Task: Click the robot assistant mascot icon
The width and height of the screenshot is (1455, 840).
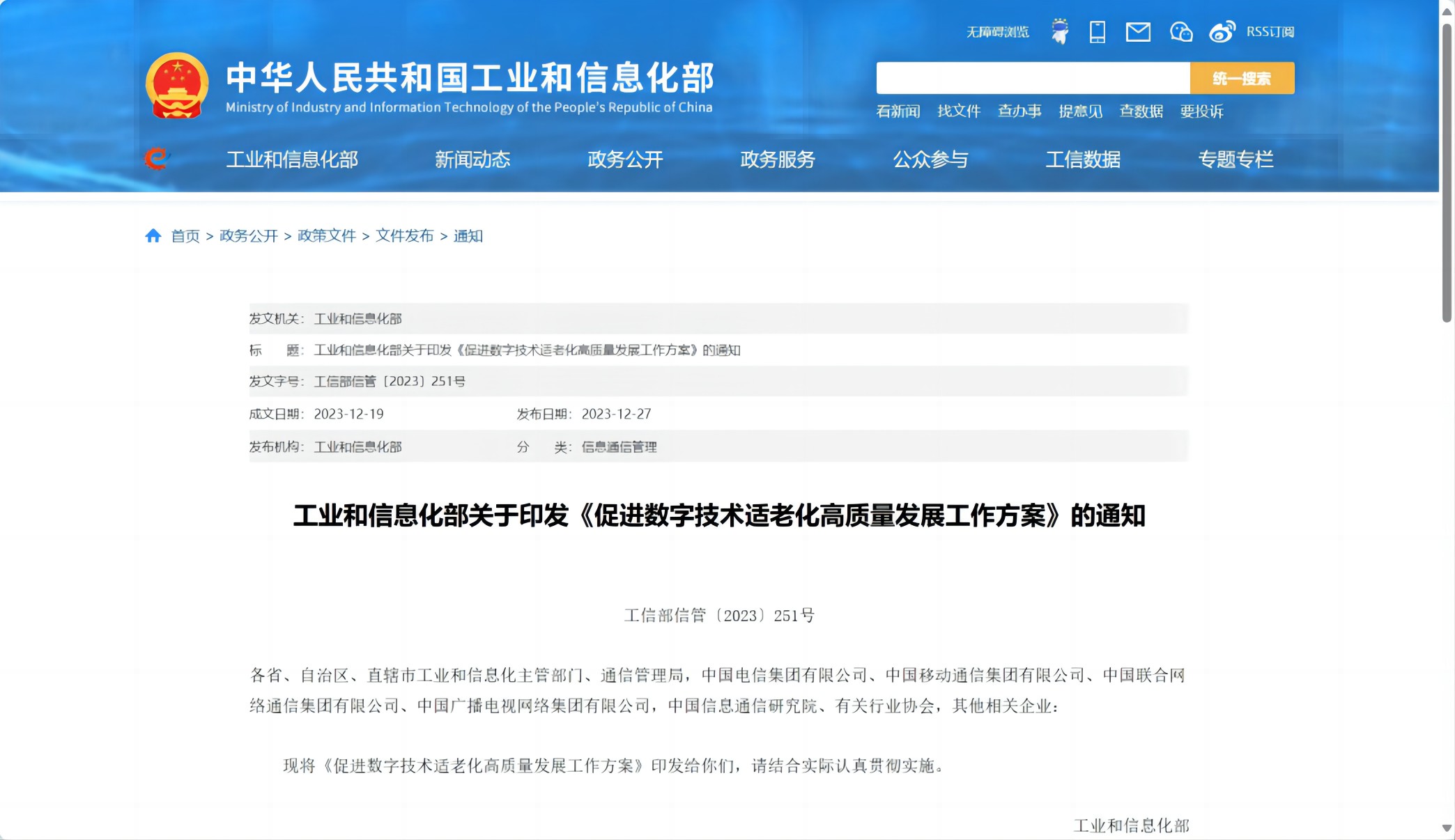Action: point(1060,31)
